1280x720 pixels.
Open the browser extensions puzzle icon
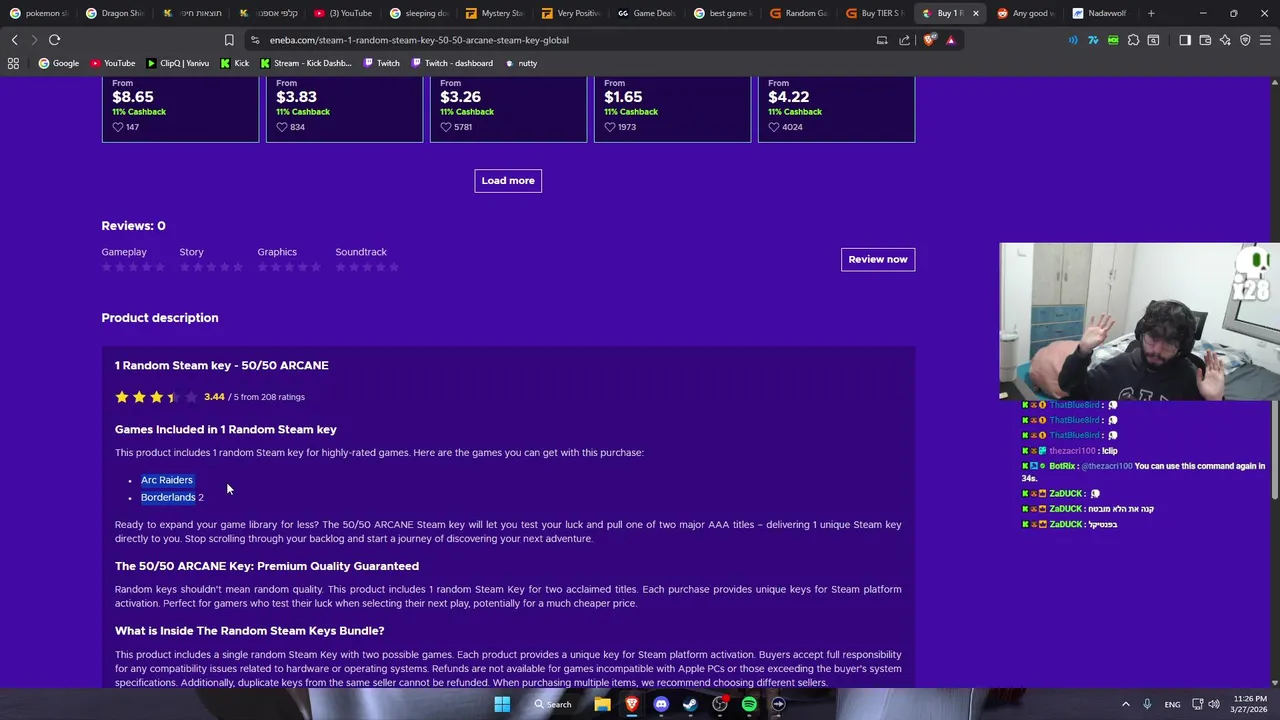1133,40
